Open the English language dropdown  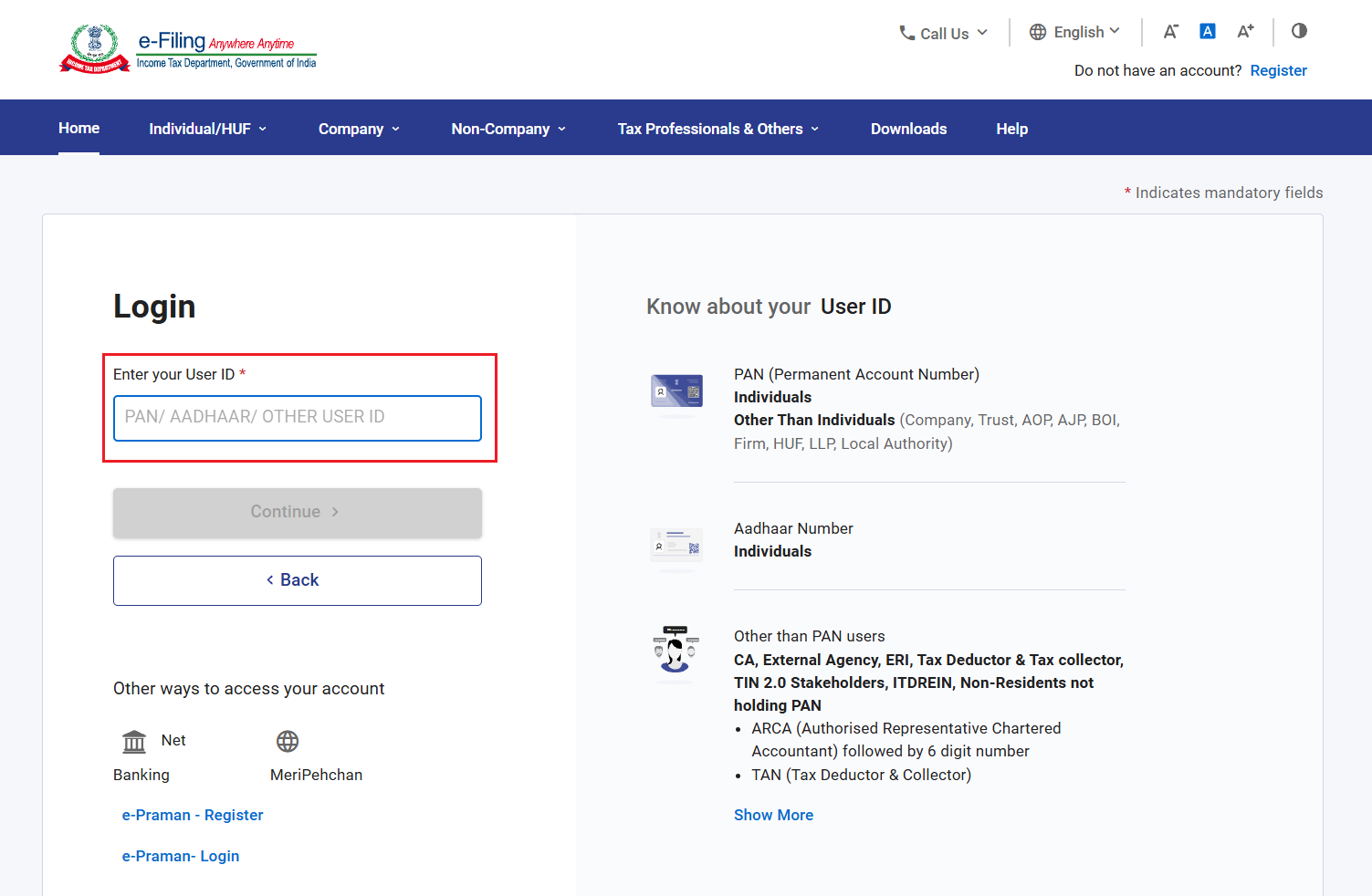[1074, 32]
